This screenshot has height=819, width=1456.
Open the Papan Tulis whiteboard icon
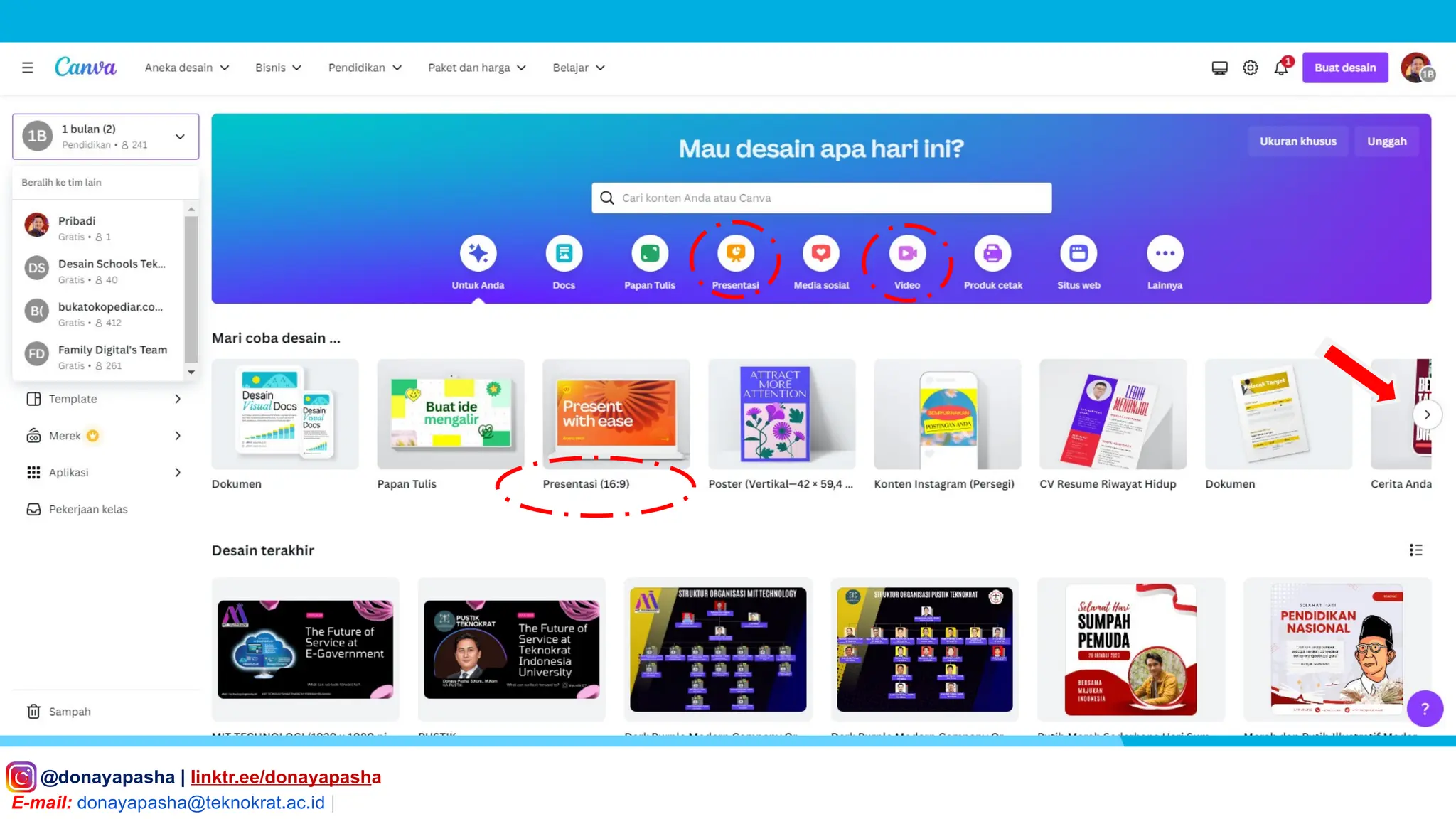click(649, 254)
